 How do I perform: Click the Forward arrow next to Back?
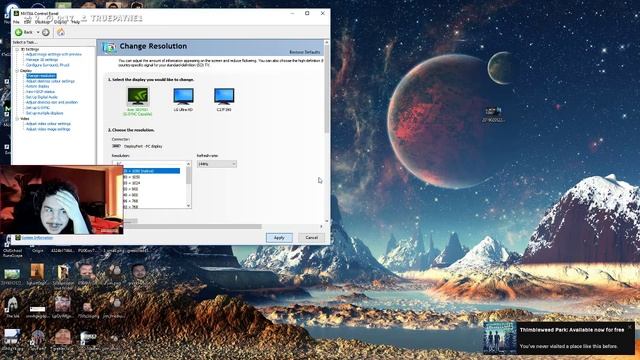46,32
